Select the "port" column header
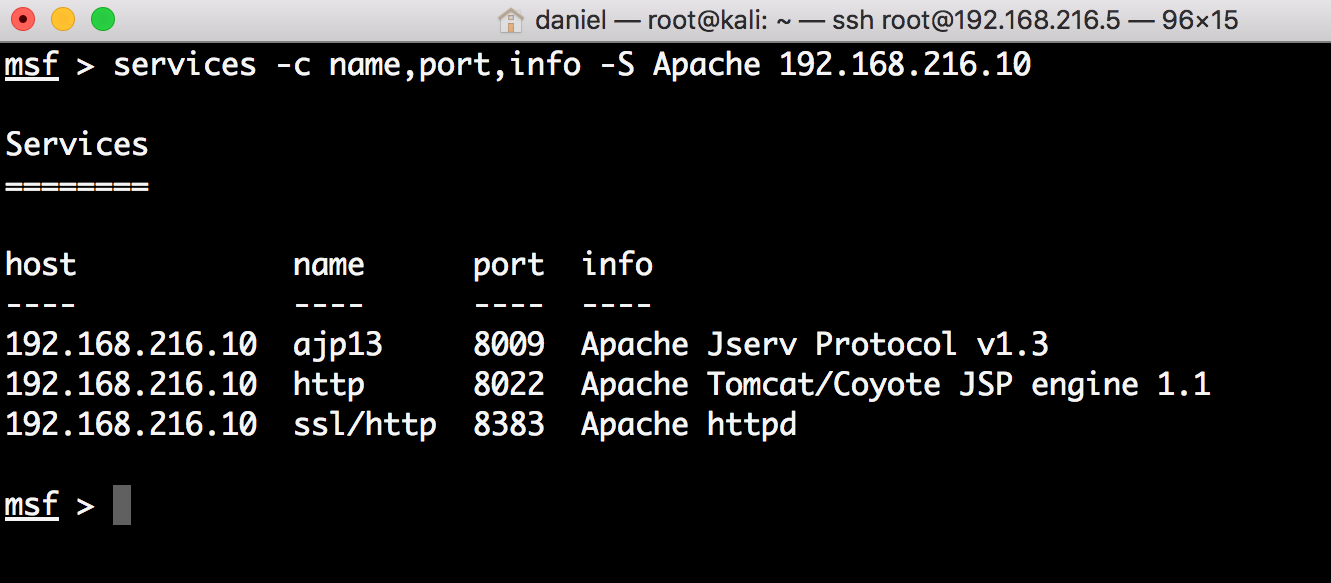This screenshot has height=583, width=1331. [x=508, y=265]
